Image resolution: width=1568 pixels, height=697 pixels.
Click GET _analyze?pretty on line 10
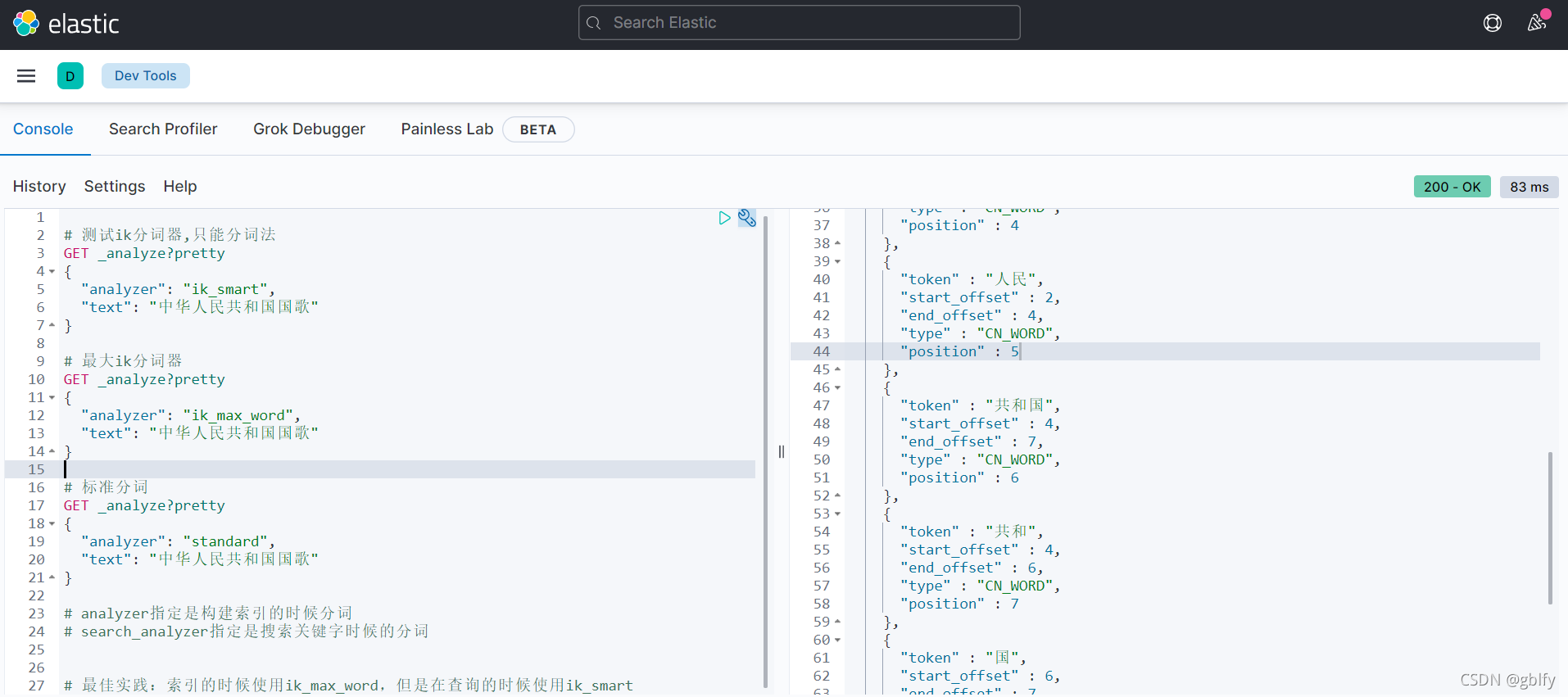pos(144,379)
